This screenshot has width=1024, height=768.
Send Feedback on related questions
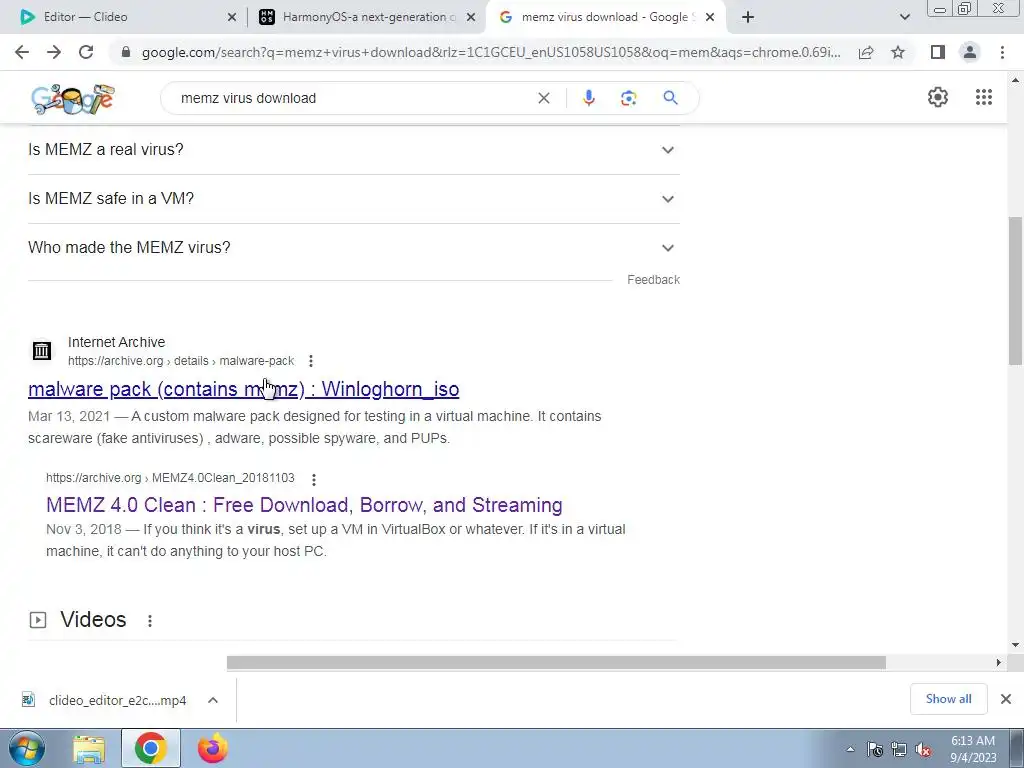point(653,280)
